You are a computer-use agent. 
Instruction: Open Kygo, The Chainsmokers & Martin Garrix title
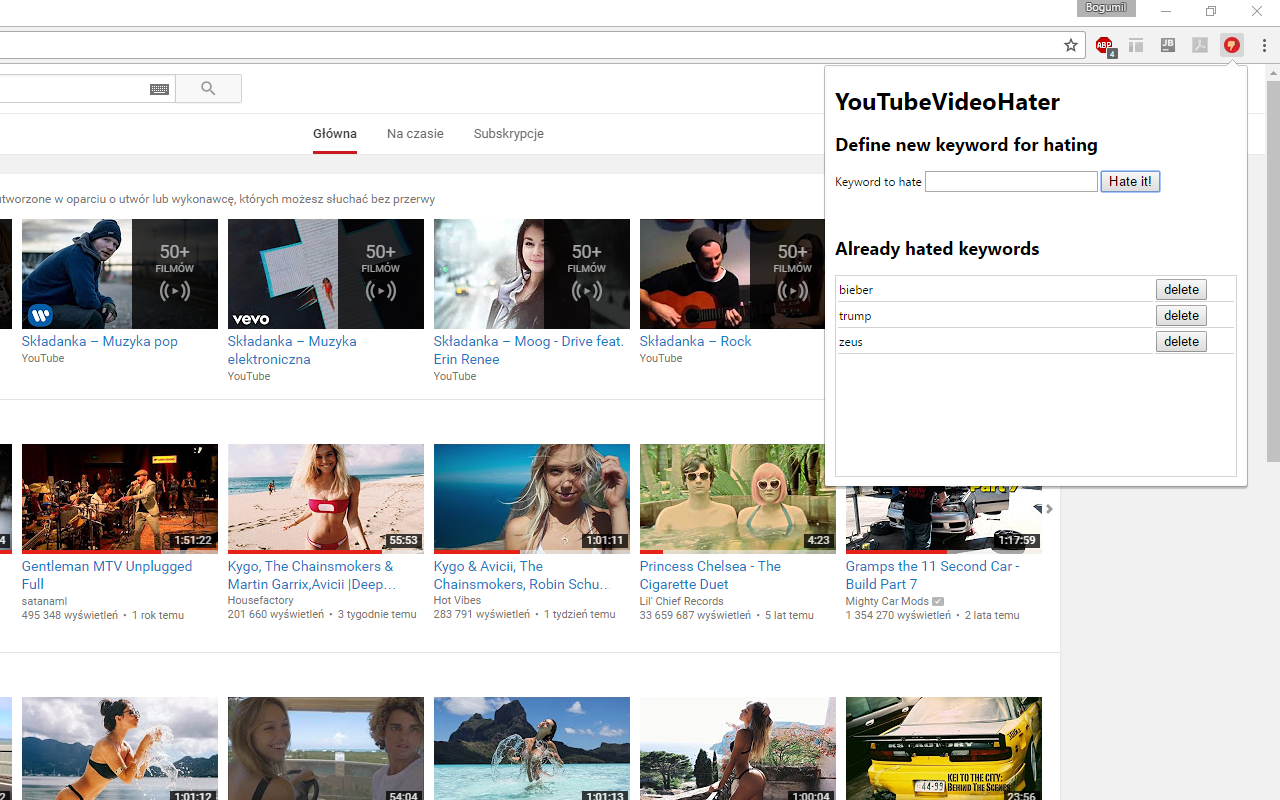point(312,575)
